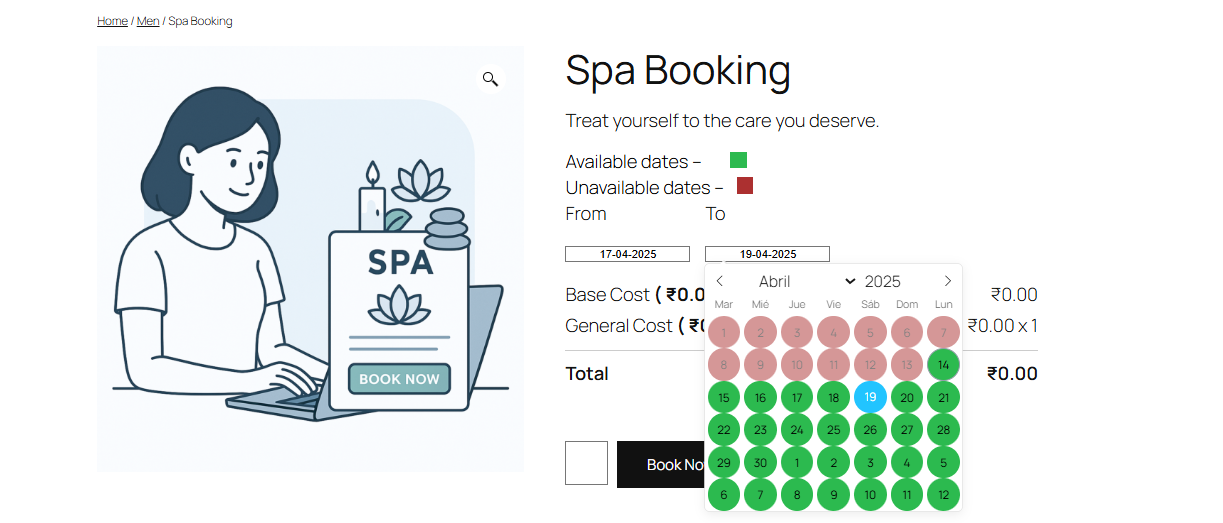1223x523 pixels.
Task: Select date 22 in calendar
Action: click(724, 430)
